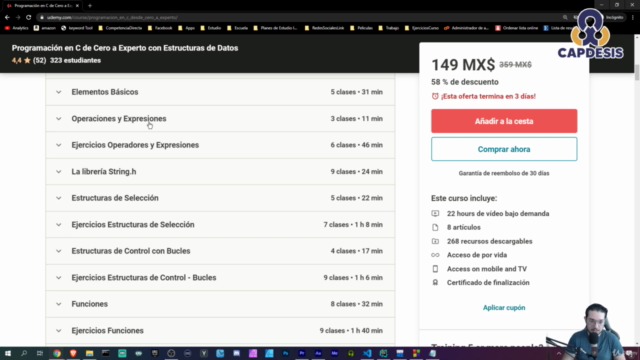
Task: Click the Comprar ahora button
Action: click(504, 149)
